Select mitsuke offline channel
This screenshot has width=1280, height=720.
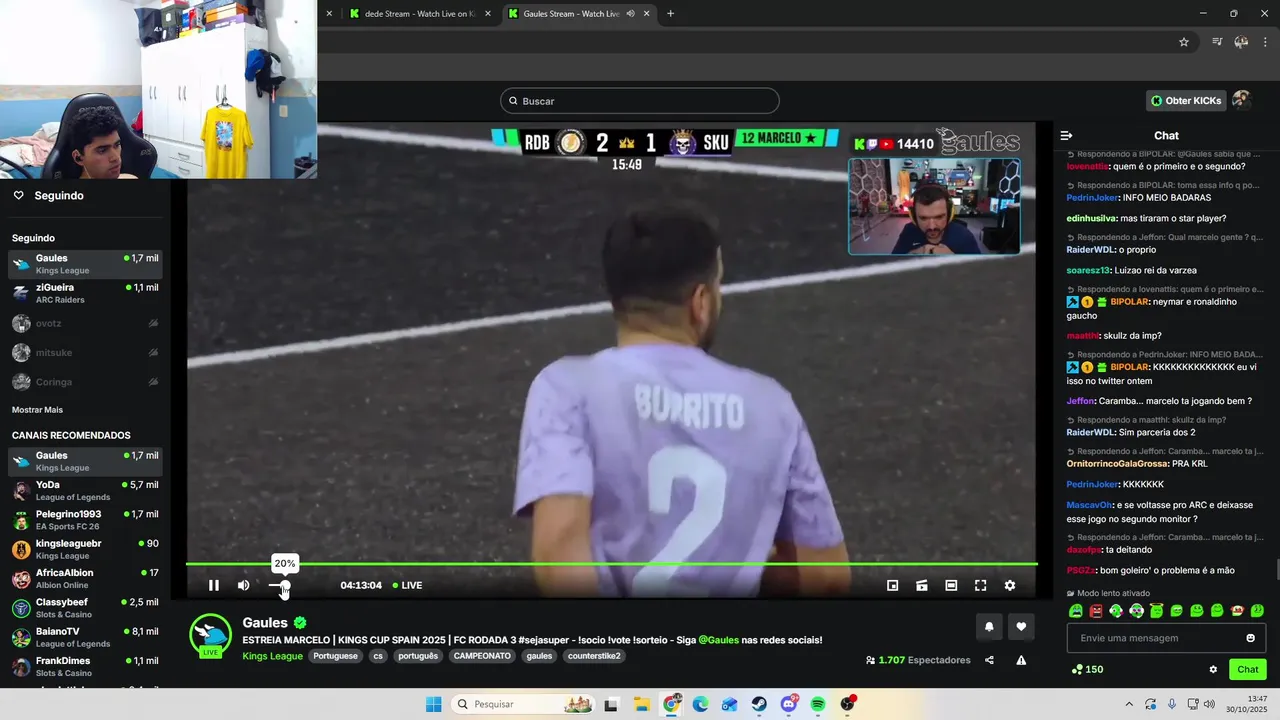(85, 352)
